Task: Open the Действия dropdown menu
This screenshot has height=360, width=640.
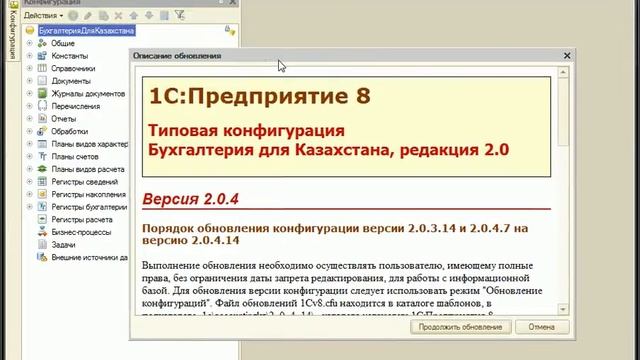Action: [43, 16]
